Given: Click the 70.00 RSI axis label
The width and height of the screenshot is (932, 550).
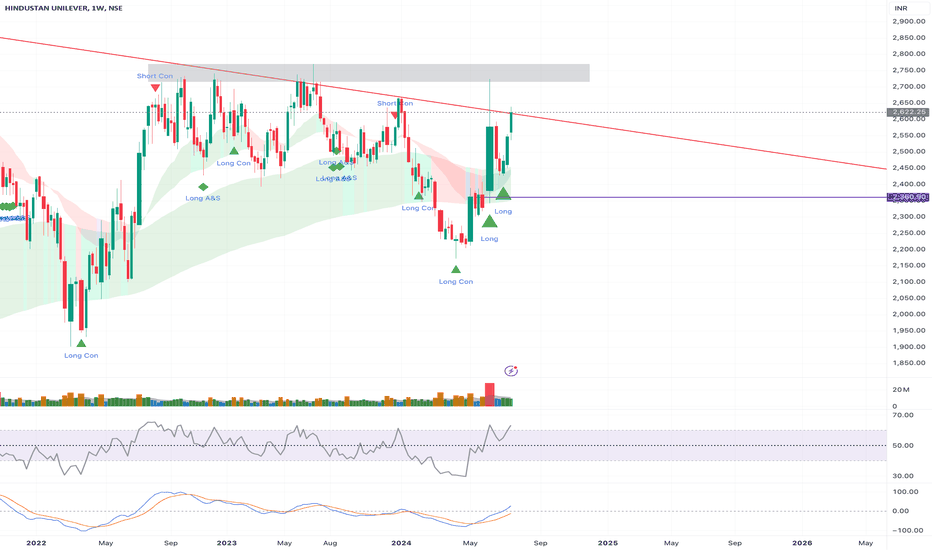Looking at the screenshot, I should 903,415.
